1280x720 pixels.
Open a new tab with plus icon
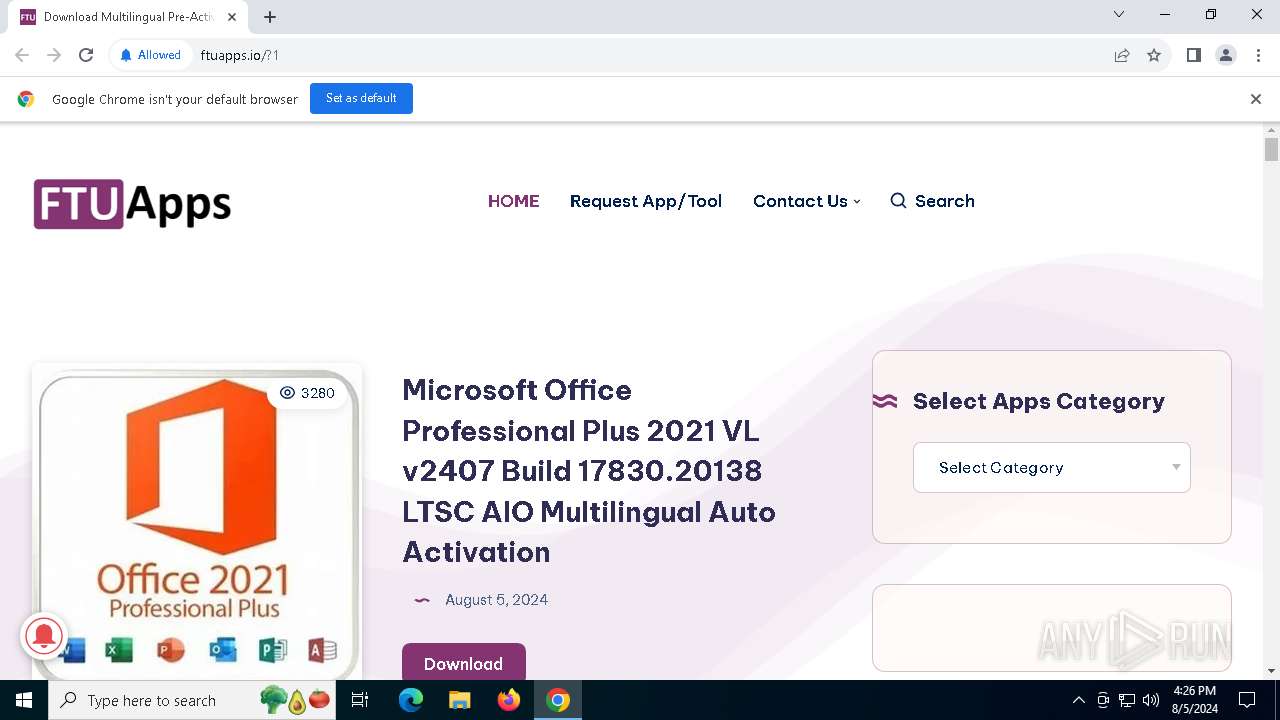(270, 17)
